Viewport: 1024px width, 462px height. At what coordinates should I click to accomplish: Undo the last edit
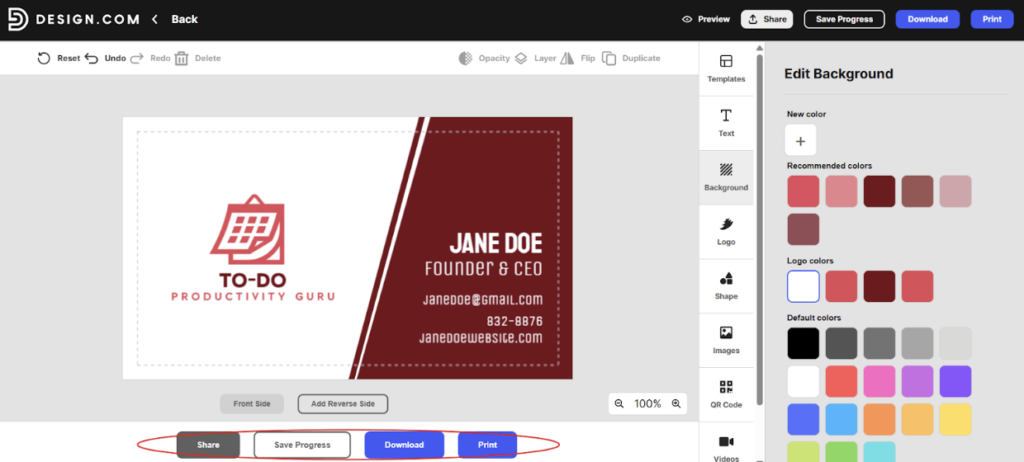coord(93,58)
